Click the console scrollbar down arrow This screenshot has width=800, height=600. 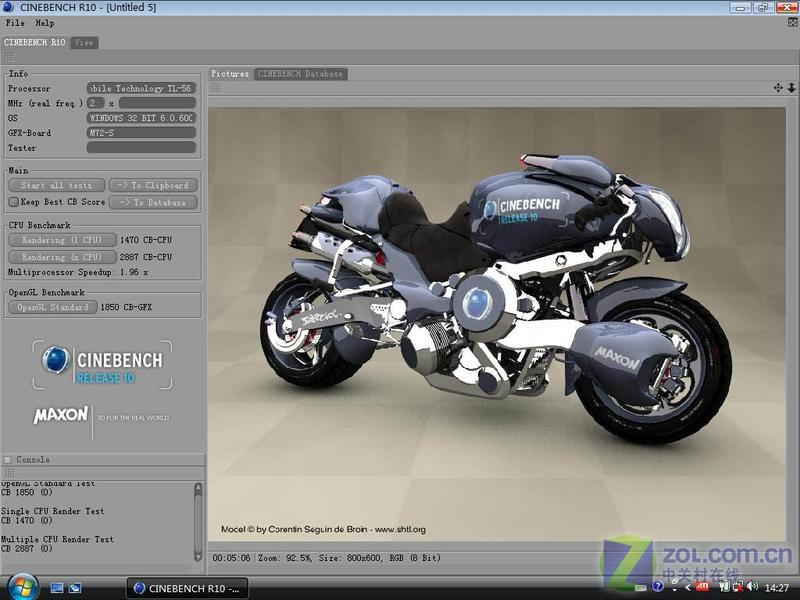[198, 556]
